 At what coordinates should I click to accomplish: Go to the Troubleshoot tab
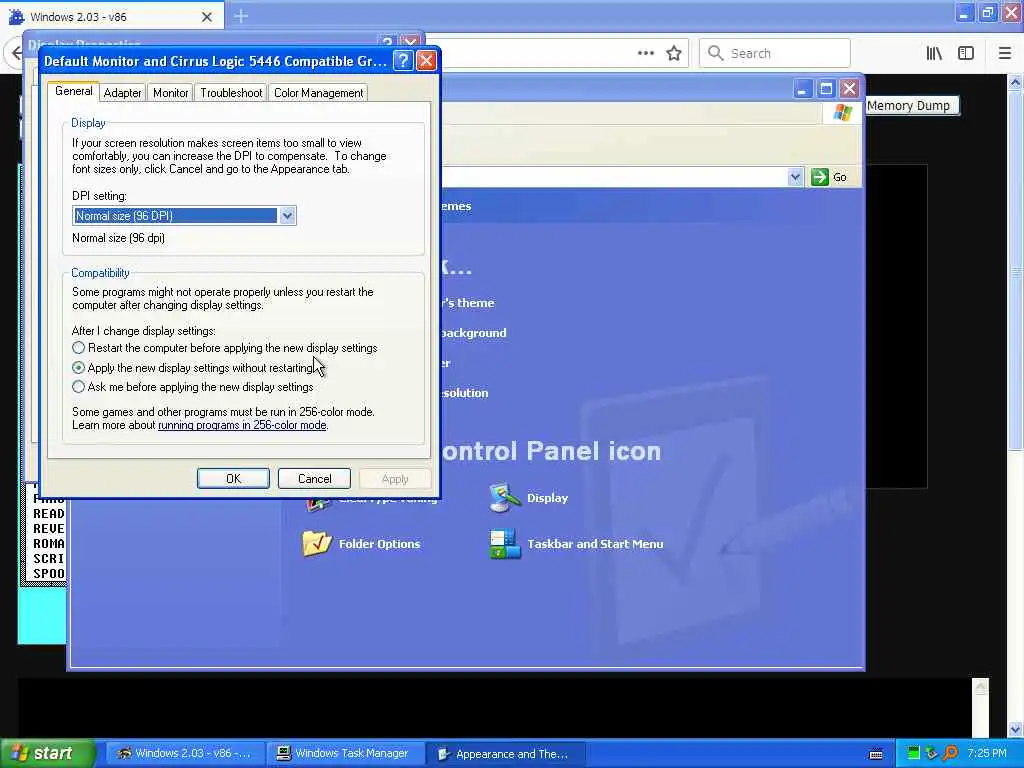(231, 93)
